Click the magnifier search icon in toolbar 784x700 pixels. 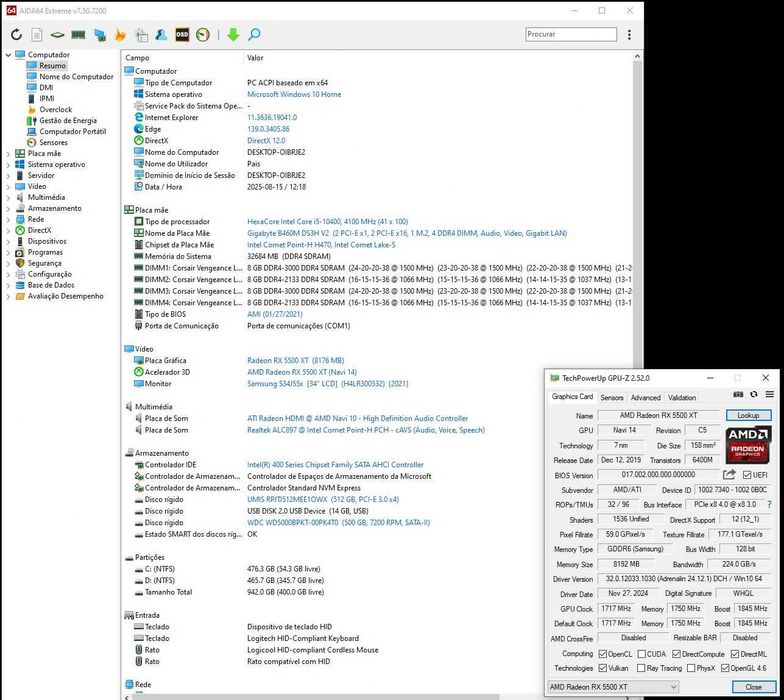click(x=254, y=34)
